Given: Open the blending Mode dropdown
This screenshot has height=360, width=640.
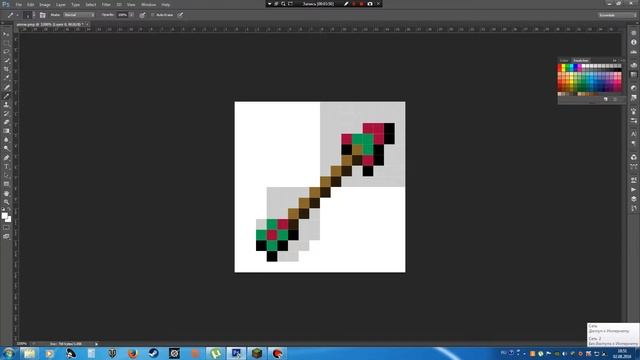Looking at the screenshot, I should (x=79, y=15).
